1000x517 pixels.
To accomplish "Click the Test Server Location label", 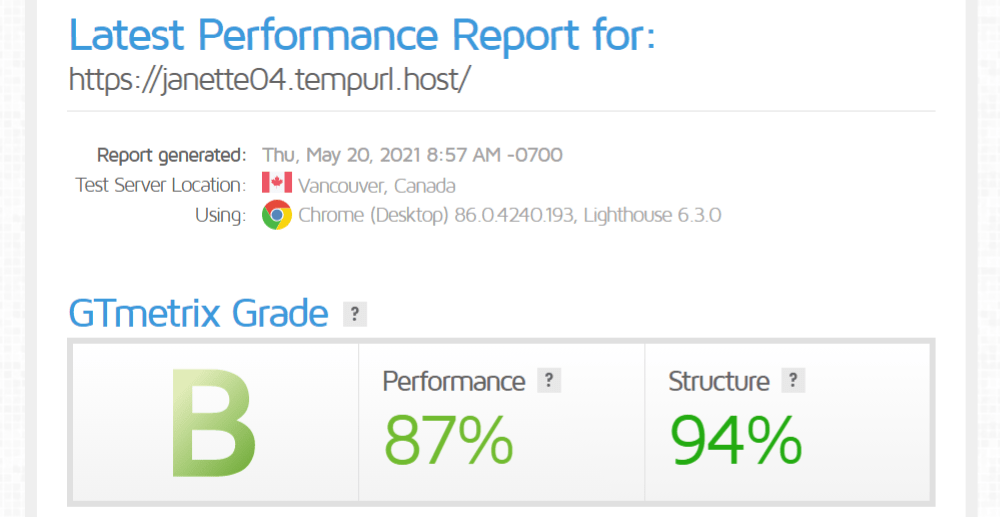I will pyautogui.click(x=160, y=185).
